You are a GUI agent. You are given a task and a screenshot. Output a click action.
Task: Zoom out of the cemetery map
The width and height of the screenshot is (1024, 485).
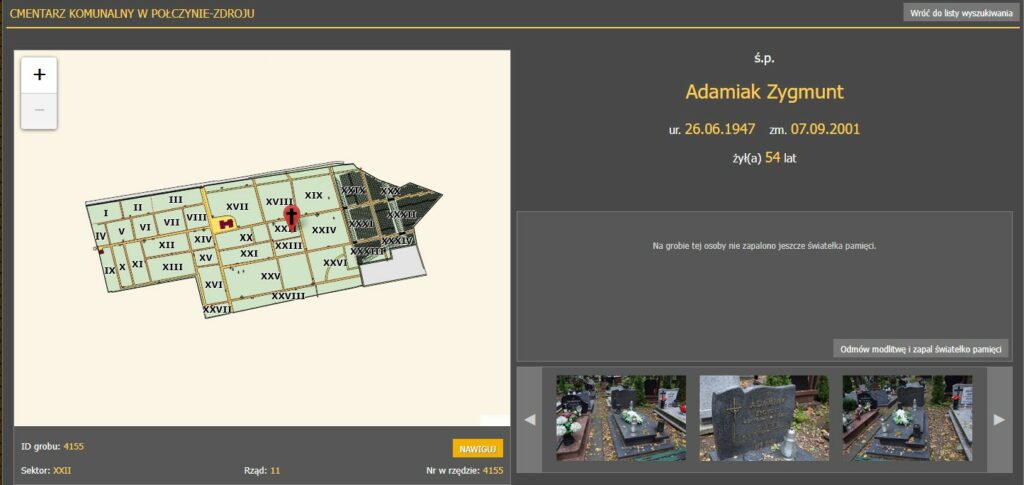(39, 110)
